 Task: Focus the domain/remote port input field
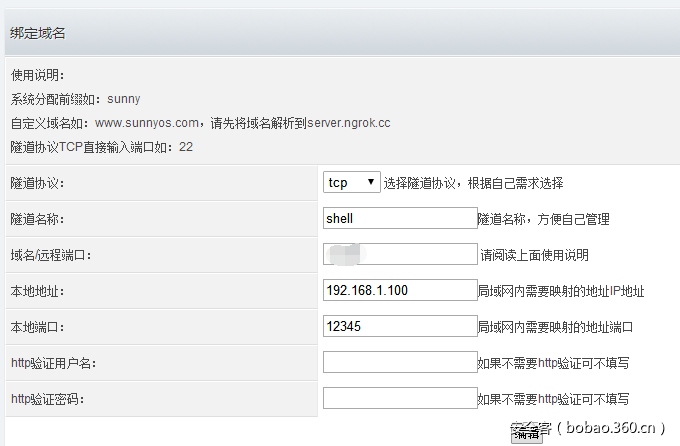[x=400, y=254]
